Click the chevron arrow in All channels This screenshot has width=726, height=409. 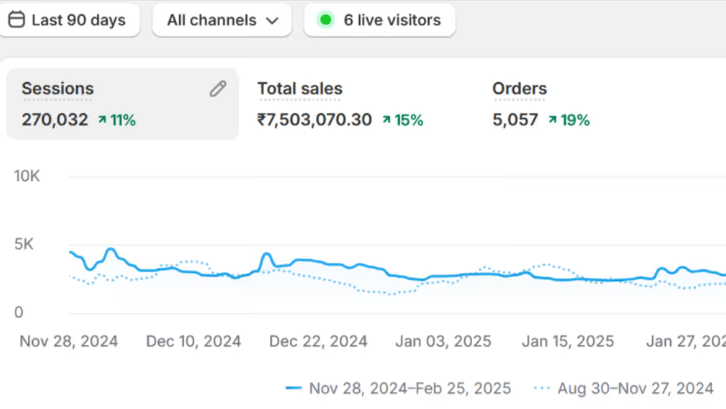click(271, 21)
